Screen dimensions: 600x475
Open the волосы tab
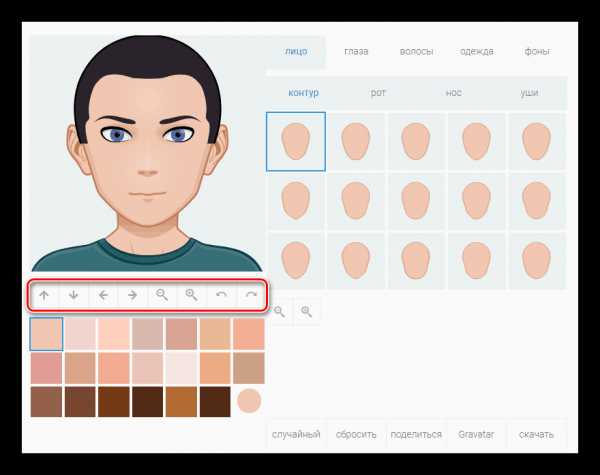(x=416, y=51)
